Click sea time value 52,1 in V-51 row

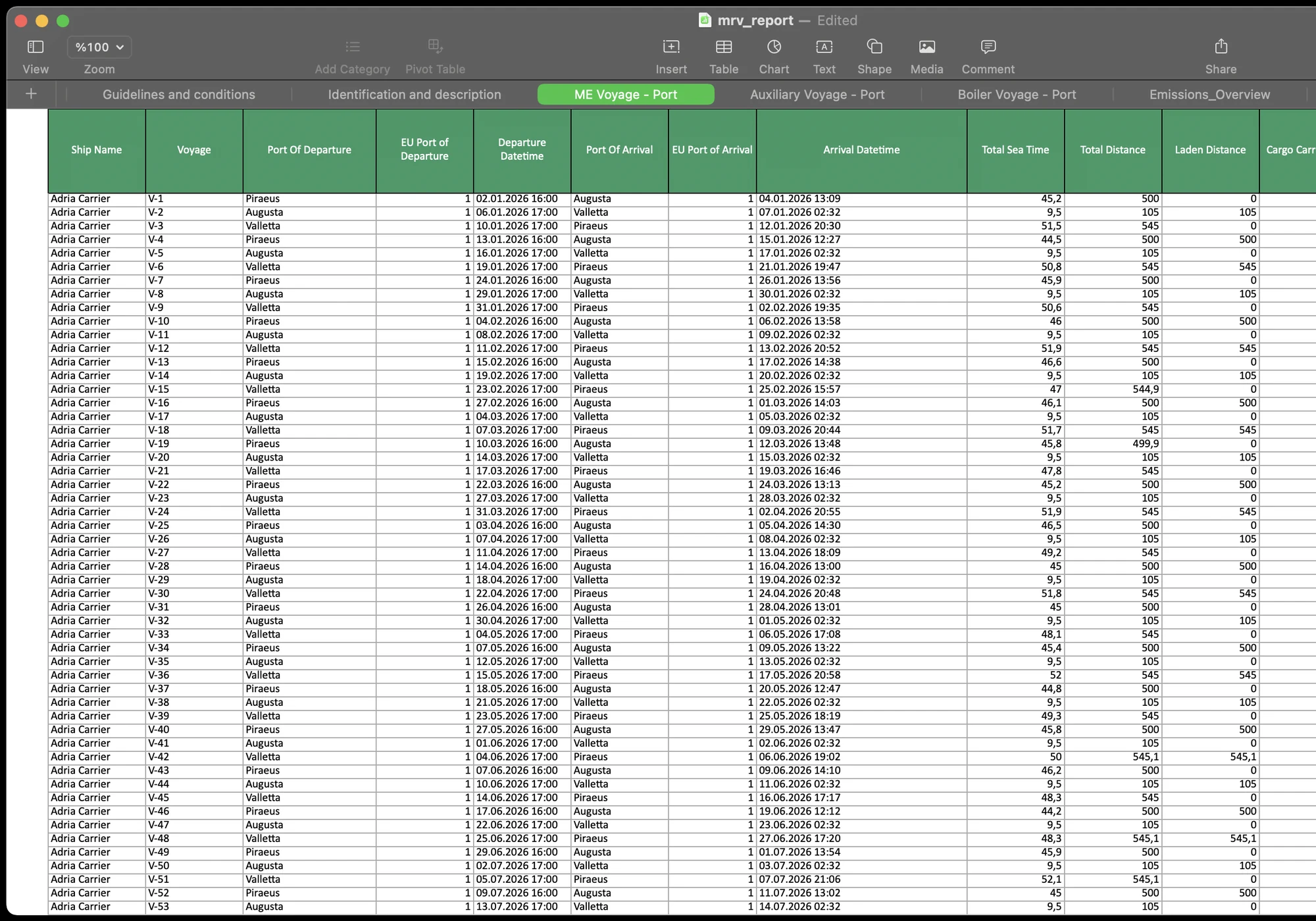(1015, 880)
